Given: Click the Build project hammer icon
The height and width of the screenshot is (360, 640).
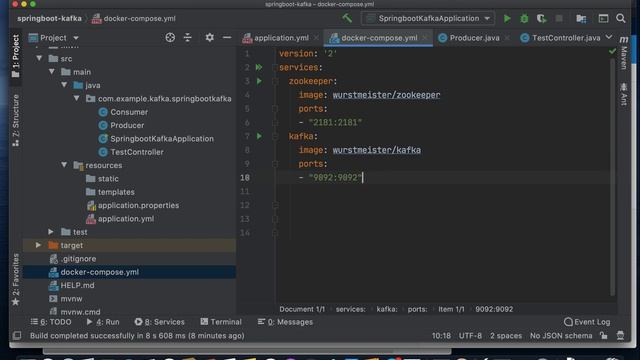Looking at the screenshot, I should pos(347,18).
